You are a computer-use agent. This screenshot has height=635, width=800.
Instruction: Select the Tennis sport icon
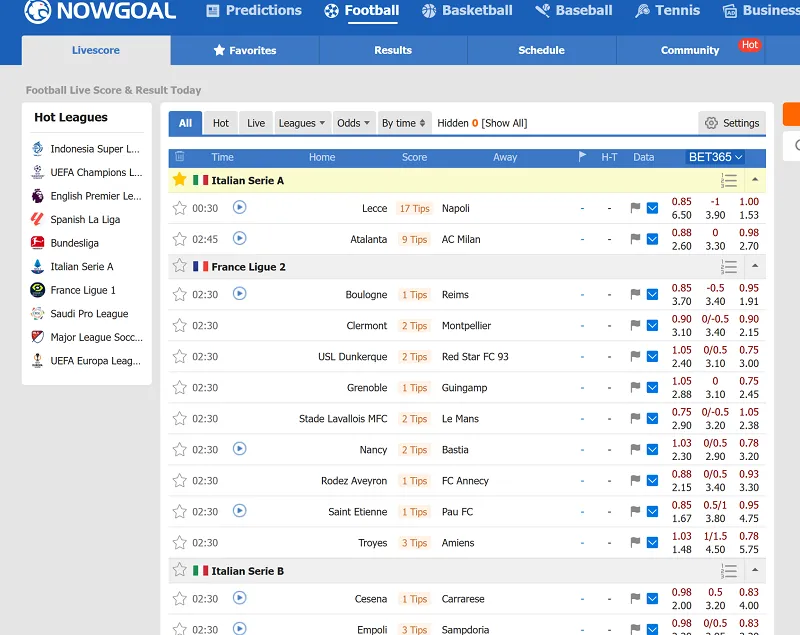point(641,11)
